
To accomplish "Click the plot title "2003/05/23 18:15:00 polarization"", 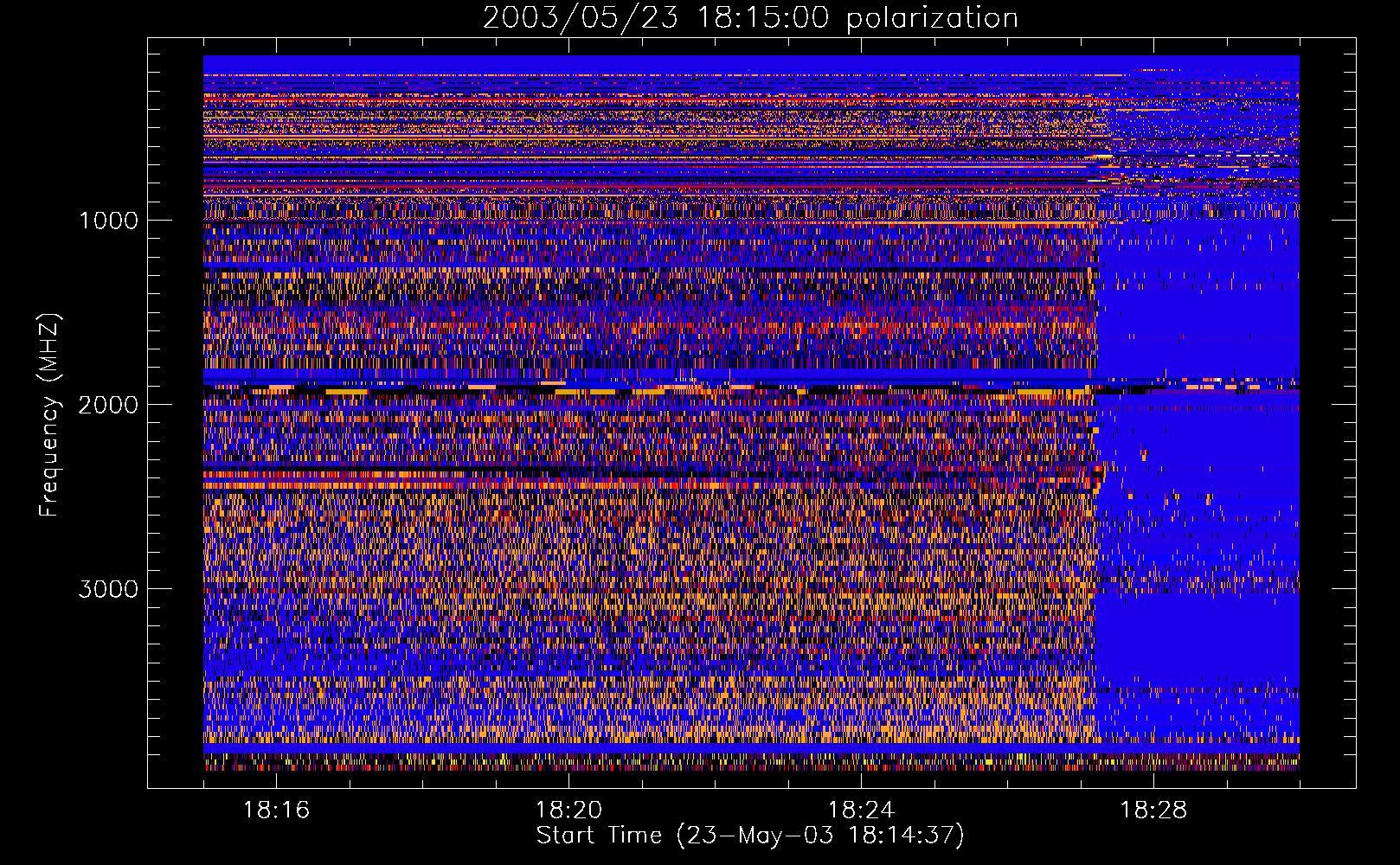I will coord(750,17).
